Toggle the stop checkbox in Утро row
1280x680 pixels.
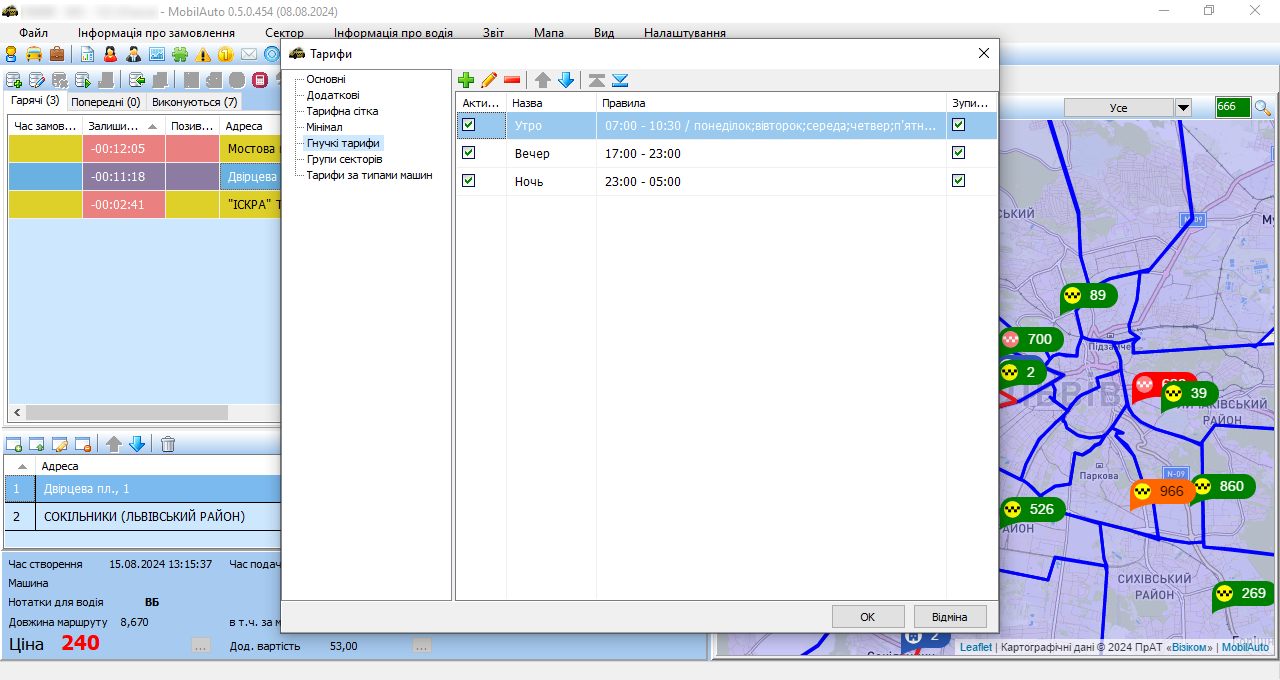[x=959, y=125]
